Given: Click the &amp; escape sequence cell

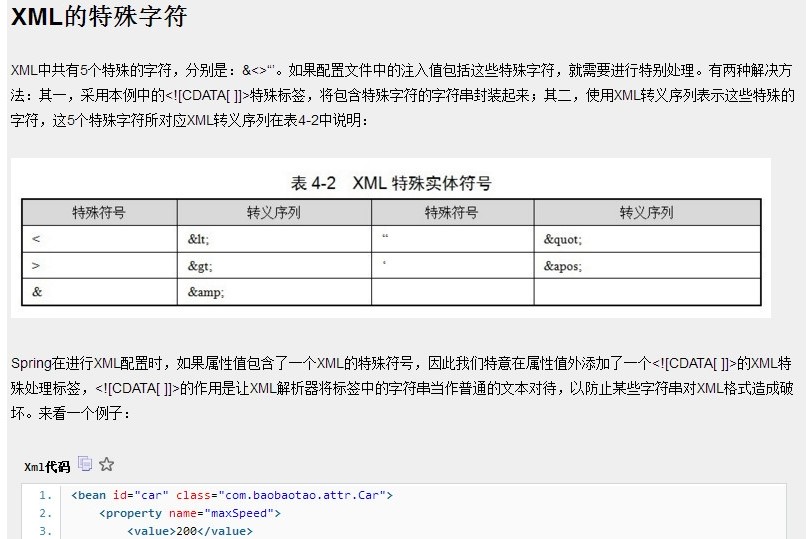Looking at the screenshot, I should pos(274,292).
